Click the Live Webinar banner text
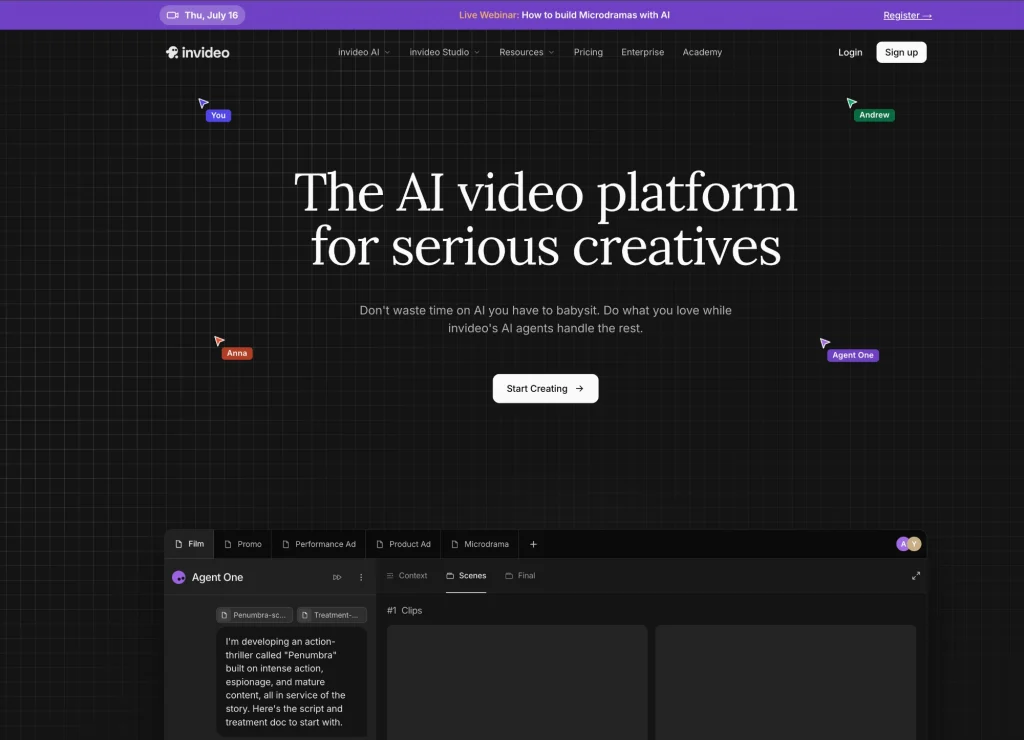Image resolution: width=1024 pixels, height=740 pixels. (x=564, y=15)
